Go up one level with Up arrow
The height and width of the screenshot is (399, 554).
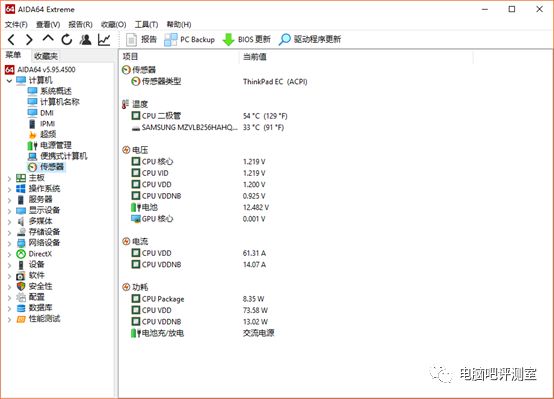click(48, 38)
